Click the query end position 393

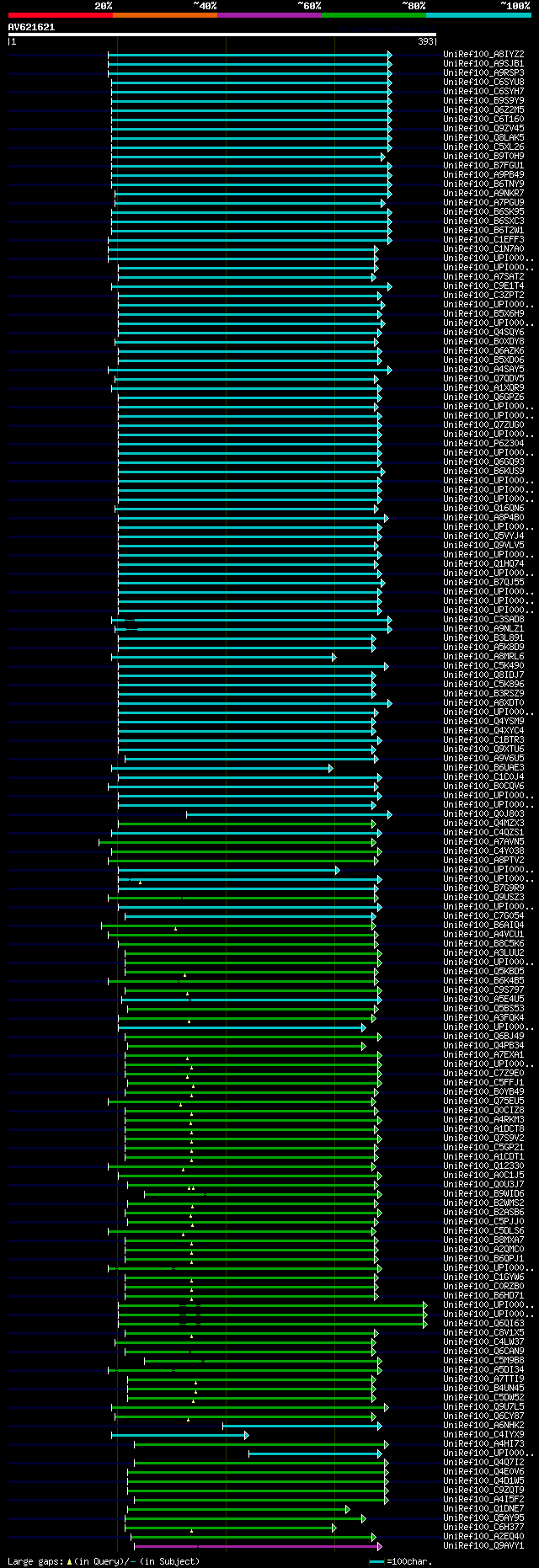click(425, 41)
